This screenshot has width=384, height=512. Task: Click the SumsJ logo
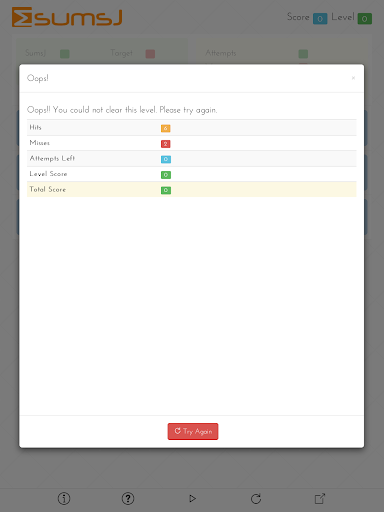click(67, 17)
